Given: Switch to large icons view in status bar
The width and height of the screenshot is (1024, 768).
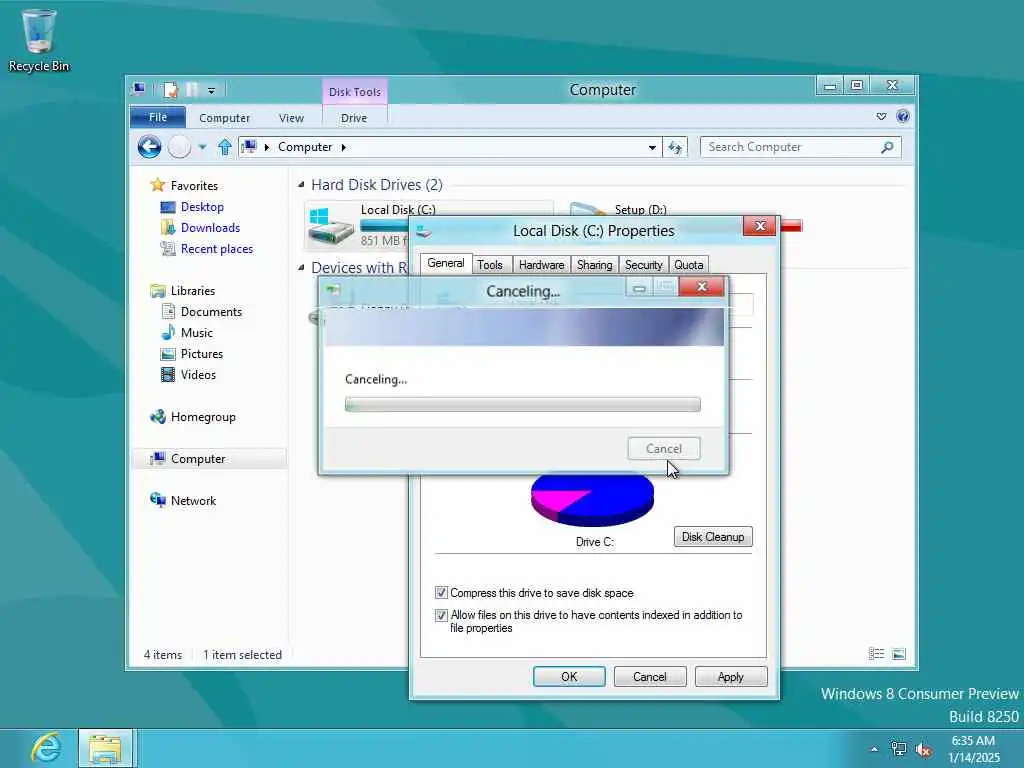Looking at the screenshot, I should [x=899, y=654].
